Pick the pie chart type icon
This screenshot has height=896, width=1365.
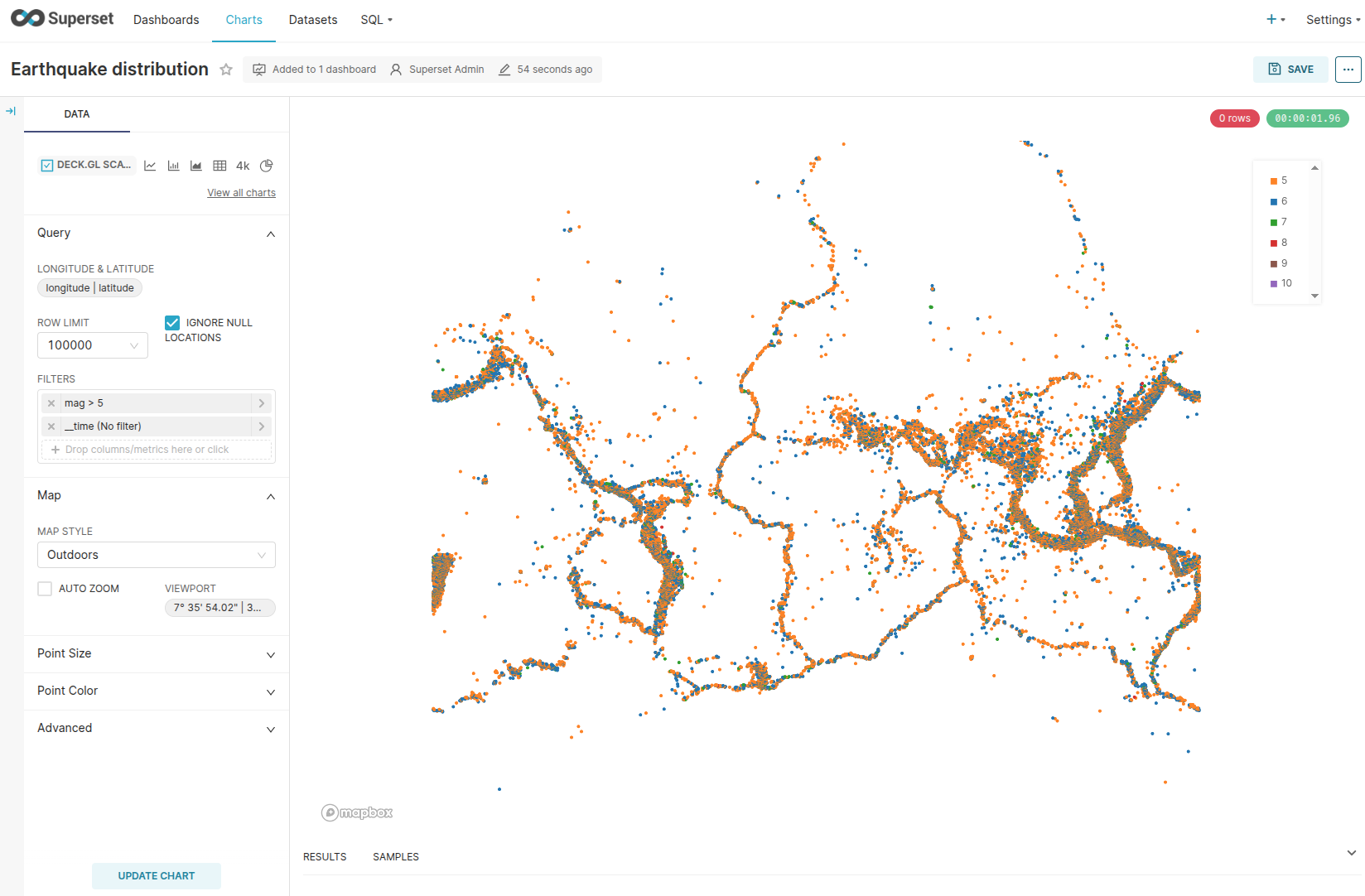(x=266, y=166)
